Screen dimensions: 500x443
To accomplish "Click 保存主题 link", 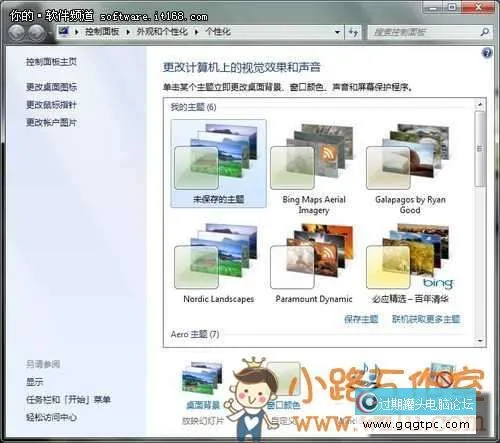I will [361, 319].
